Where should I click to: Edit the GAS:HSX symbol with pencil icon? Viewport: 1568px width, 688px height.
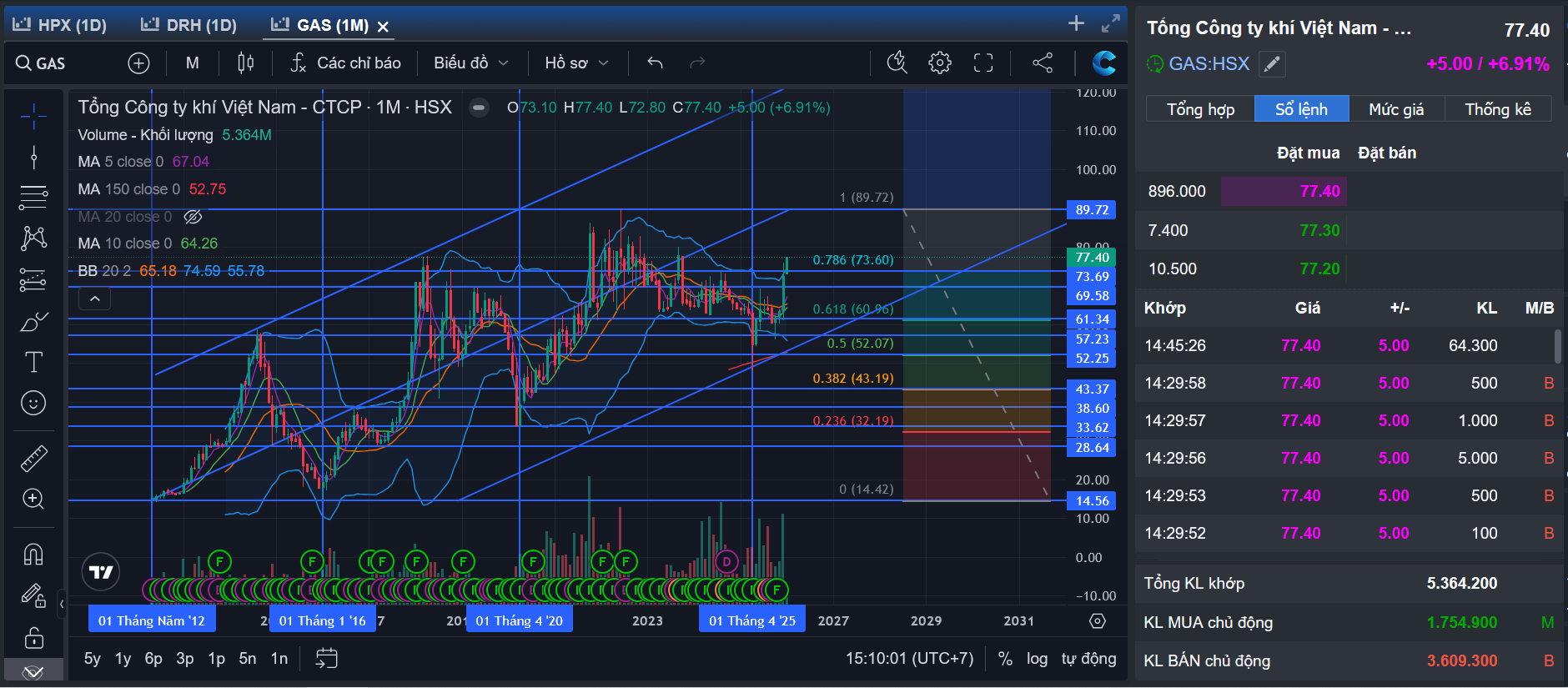tap(1272, 64)
